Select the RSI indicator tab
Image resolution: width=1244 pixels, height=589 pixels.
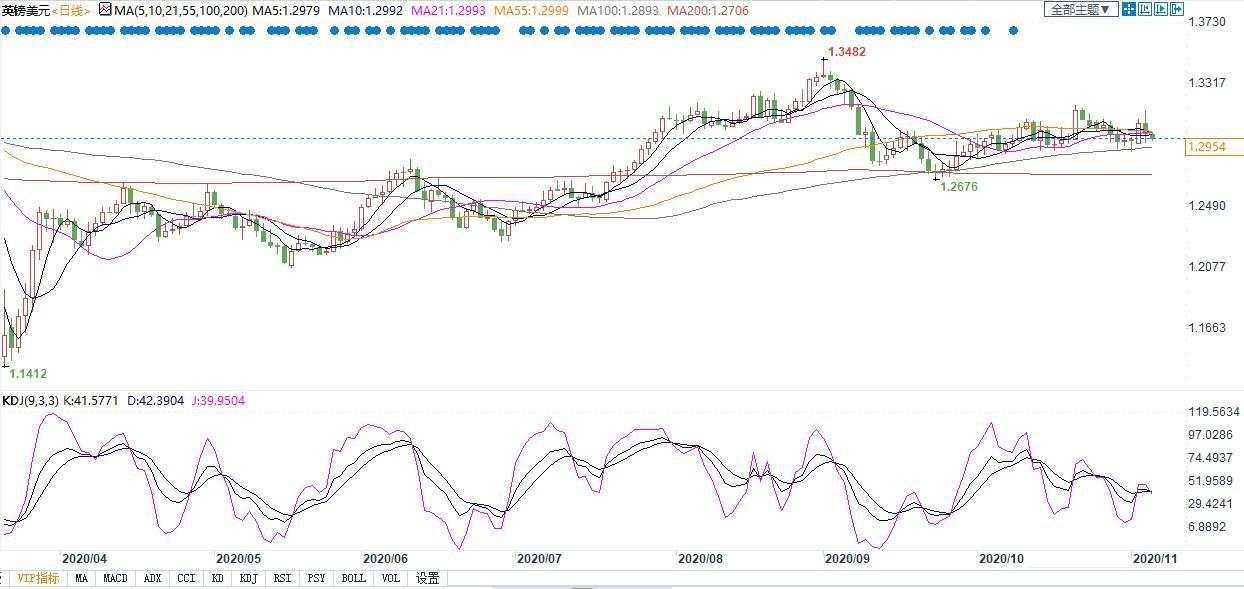point(283,578)
